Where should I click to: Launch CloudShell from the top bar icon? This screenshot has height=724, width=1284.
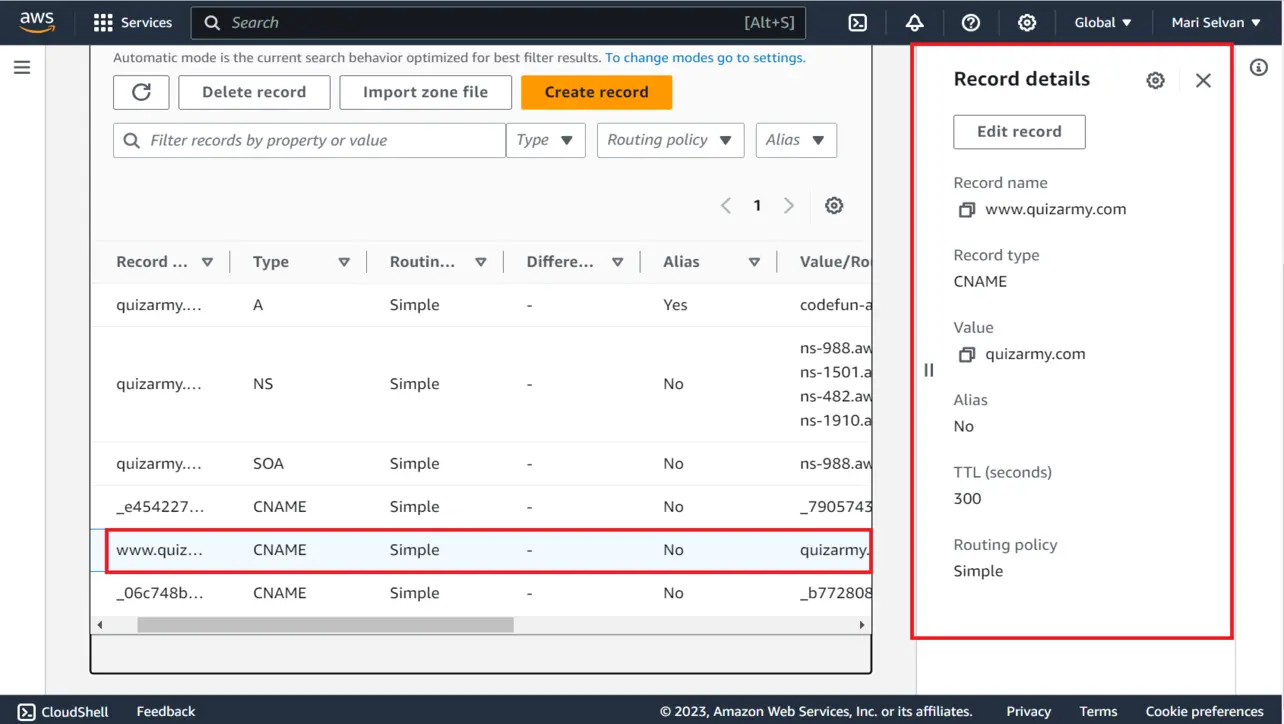(x=858, y=22)
